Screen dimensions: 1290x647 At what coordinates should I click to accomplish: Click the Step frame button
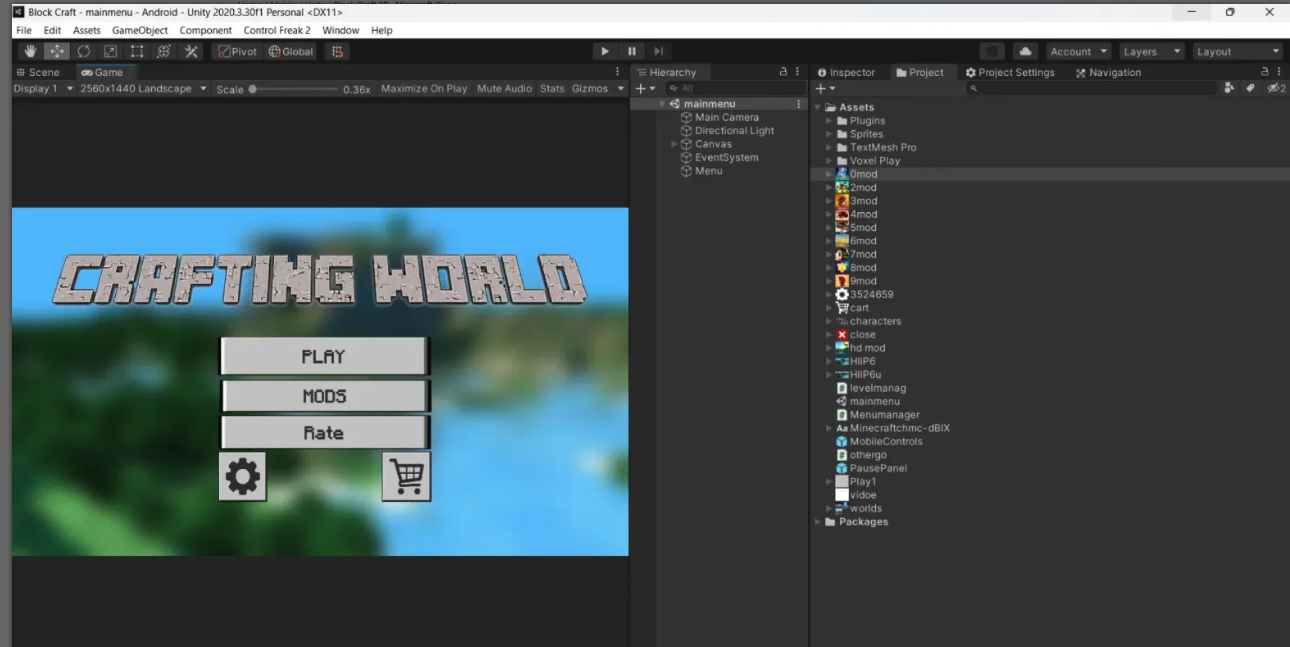pos(658,51)
